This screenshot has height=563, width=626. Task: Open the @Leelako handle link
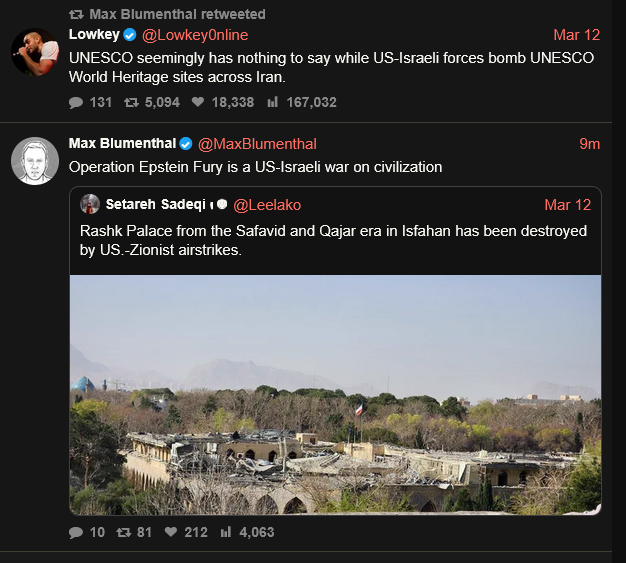(267, 205)
